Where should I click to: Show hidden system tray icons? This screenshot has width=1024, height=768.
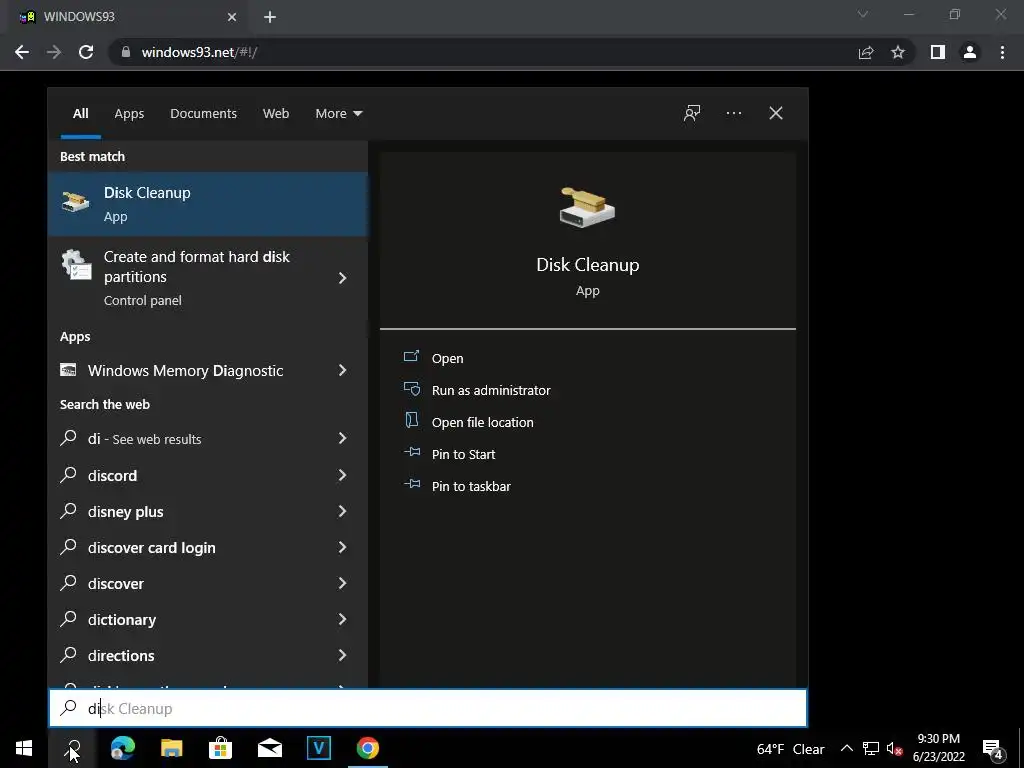846,748
